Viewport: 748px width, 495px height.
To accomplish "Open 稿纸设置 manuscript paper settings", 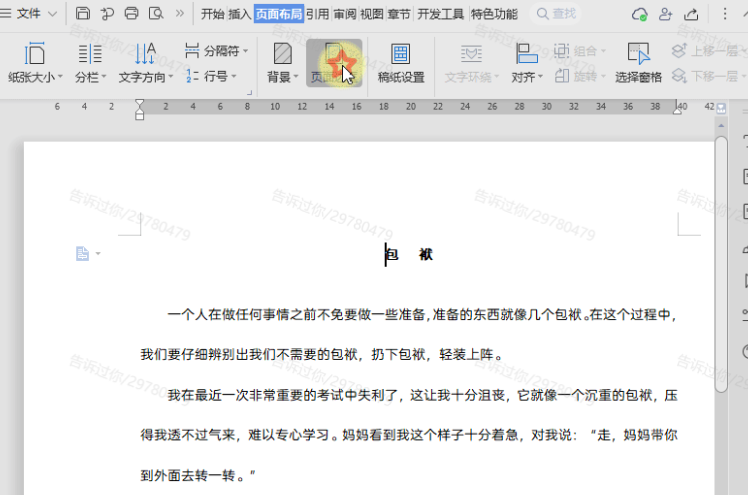I will (x=401, y=62).
